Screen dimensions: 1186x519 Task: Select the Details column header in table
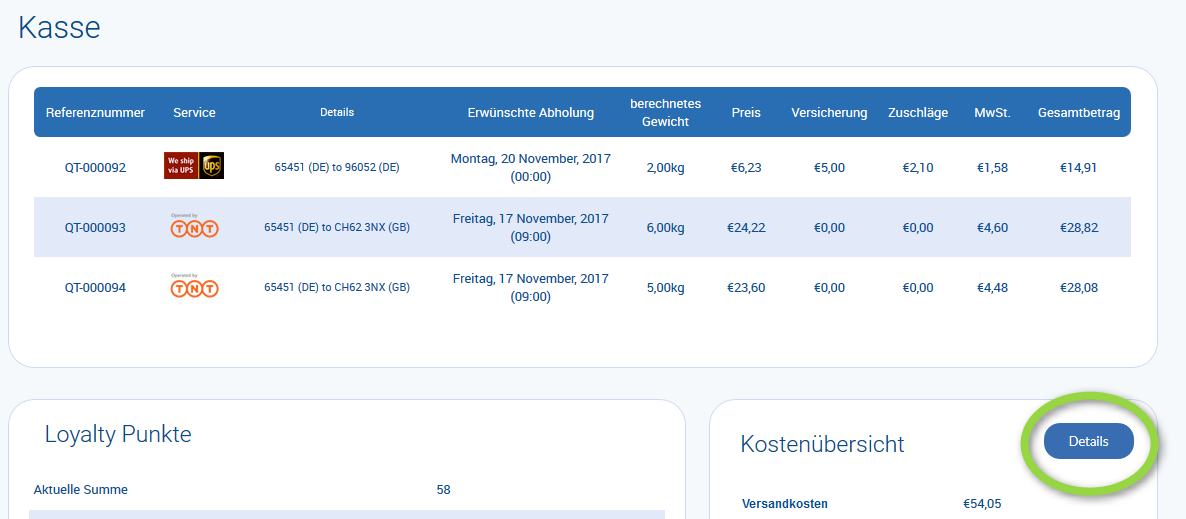pos(337,112)
